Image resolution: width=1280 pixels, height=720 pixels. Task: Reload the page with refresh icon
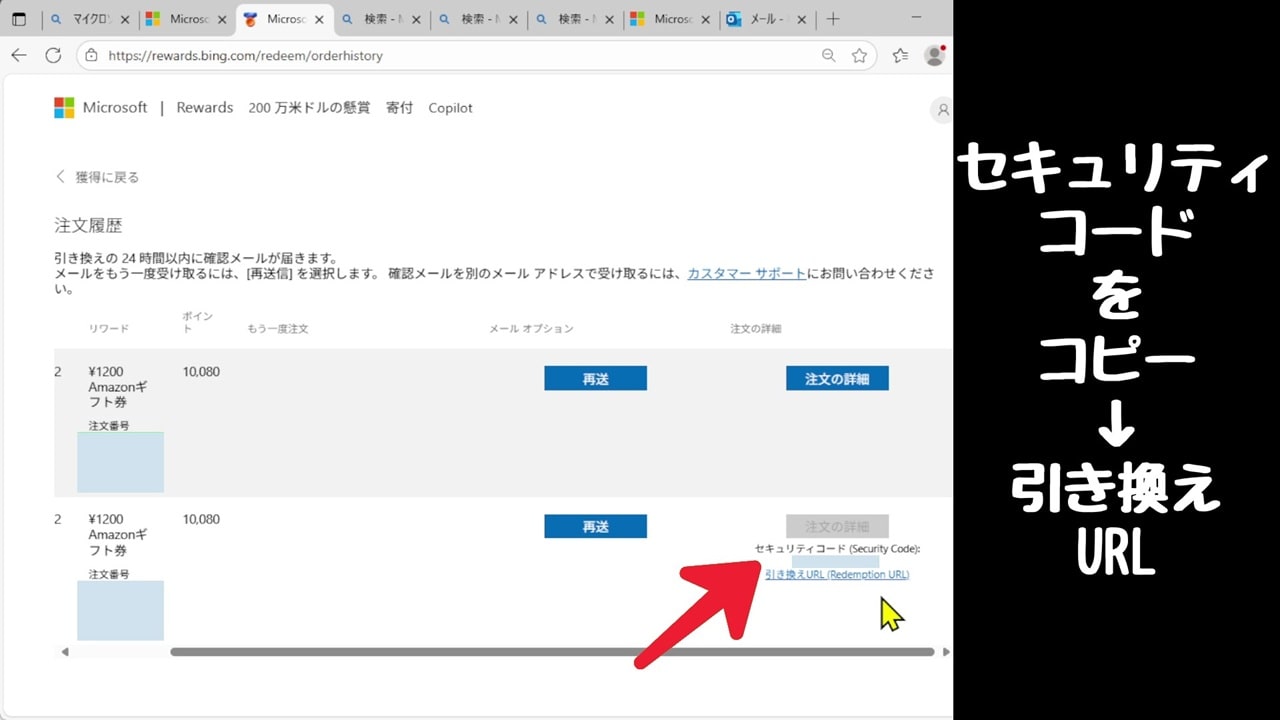[x=53, y=55]
